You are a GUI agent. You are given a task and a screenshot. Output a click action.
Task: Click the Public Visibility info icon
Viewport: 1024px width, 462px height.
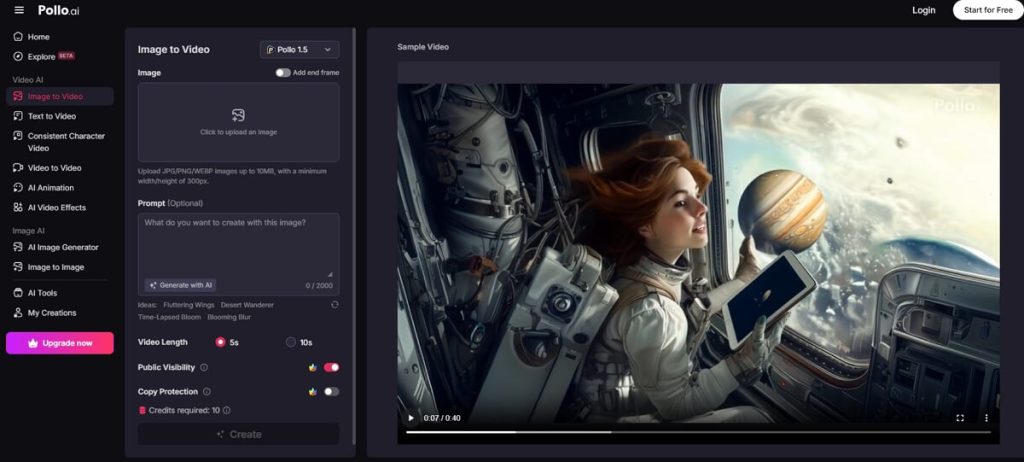tap(204, 368)
